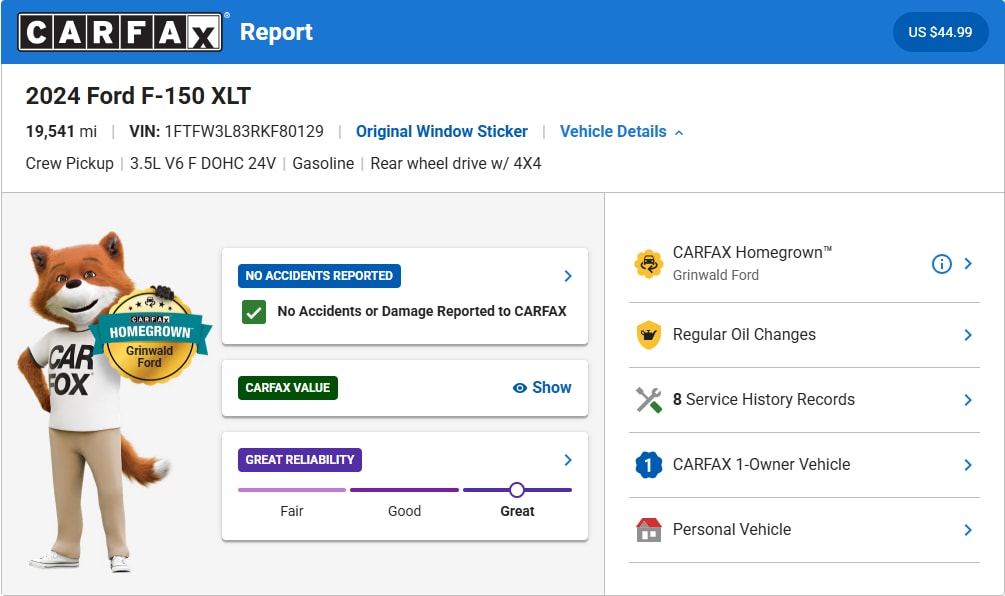Click the 'Report' header title text

coord(276,32)
